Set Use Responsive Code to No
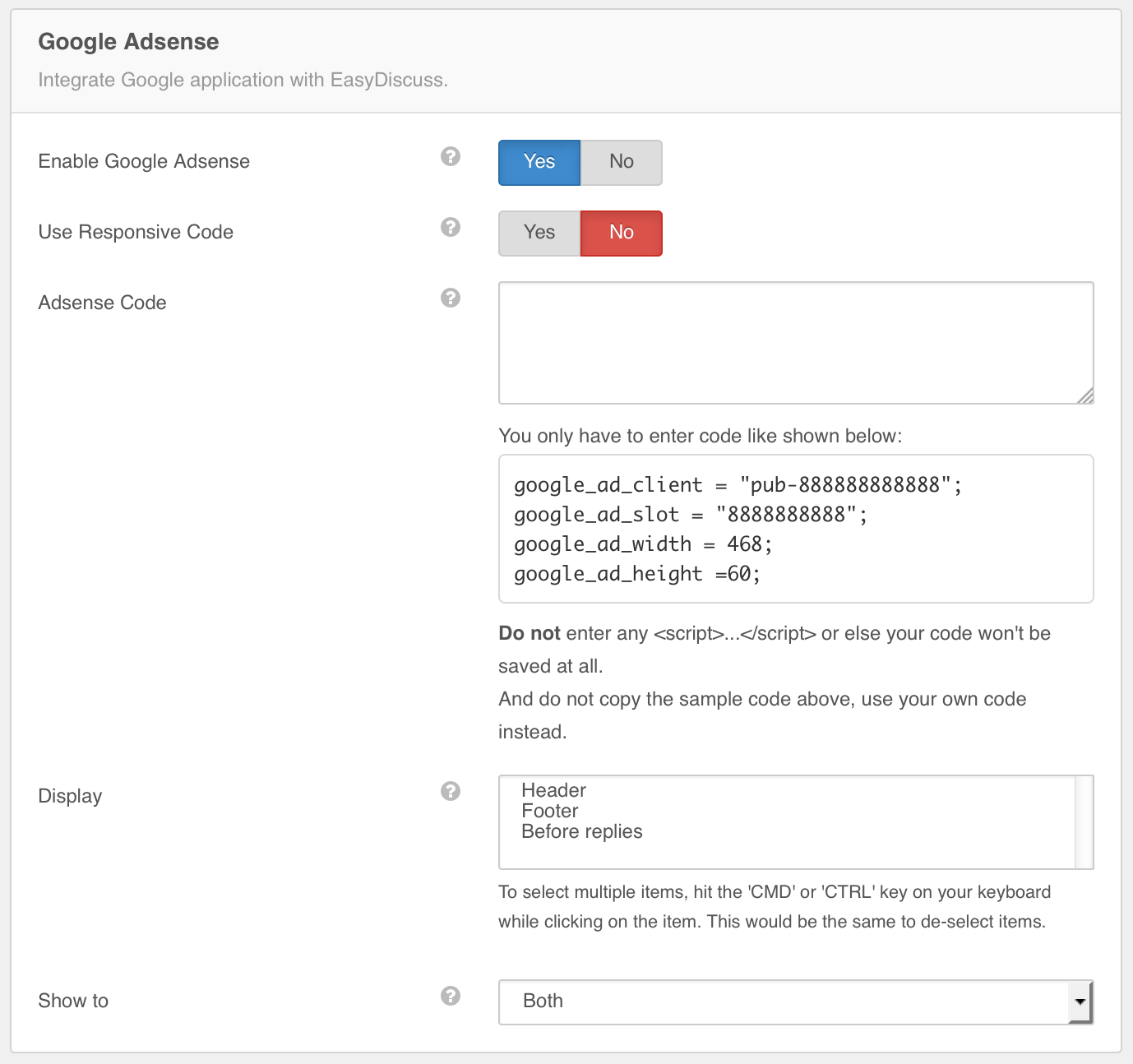This screenshot has height=1064, width=1133. 622,233
